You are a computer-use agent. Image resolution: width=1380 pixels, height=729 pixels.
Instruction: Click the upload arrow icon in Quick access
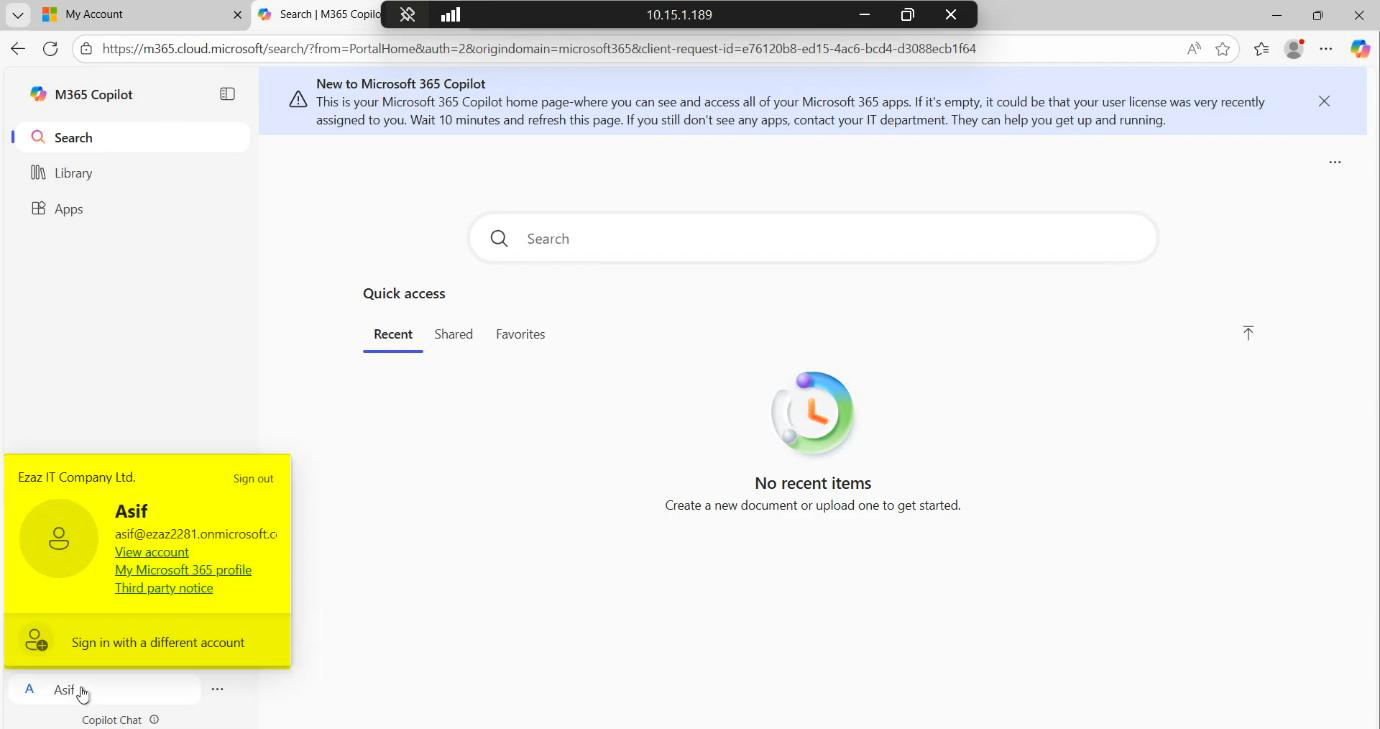(x=1248, y=333)
